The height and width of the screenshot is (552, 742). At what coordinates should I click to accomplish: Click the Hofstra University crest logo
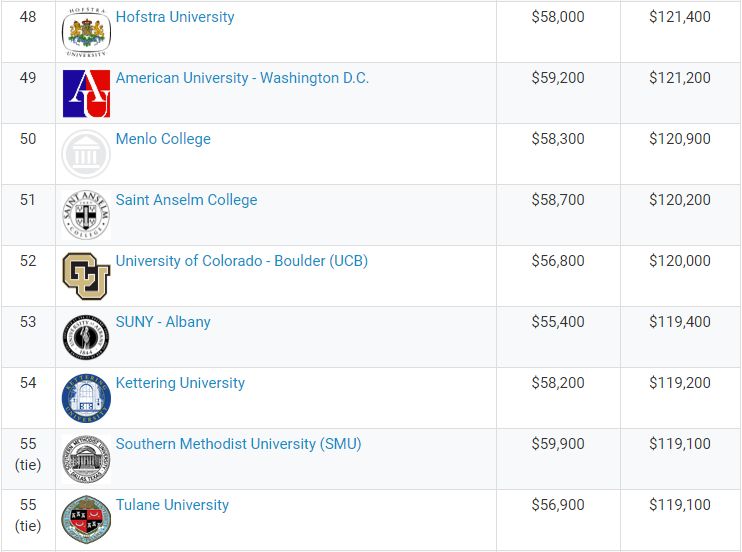coord(86,32)
